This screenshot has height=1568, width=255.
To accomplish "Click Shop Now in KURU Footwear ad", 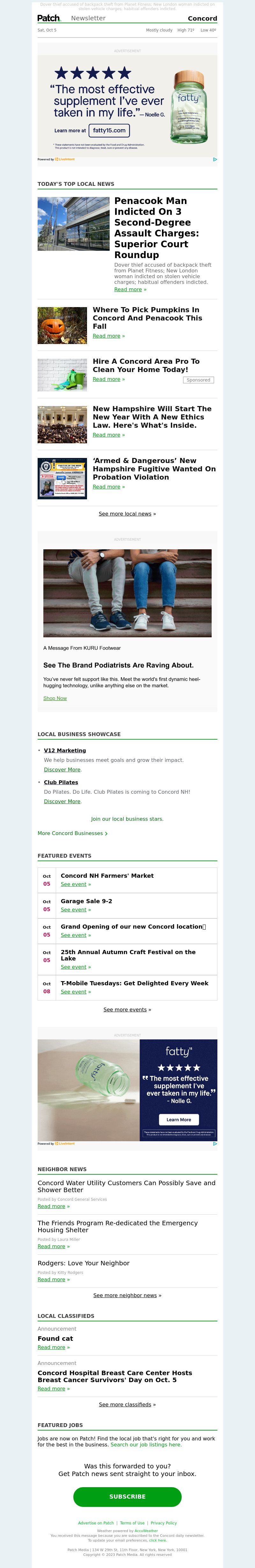I will pos(55,698).
